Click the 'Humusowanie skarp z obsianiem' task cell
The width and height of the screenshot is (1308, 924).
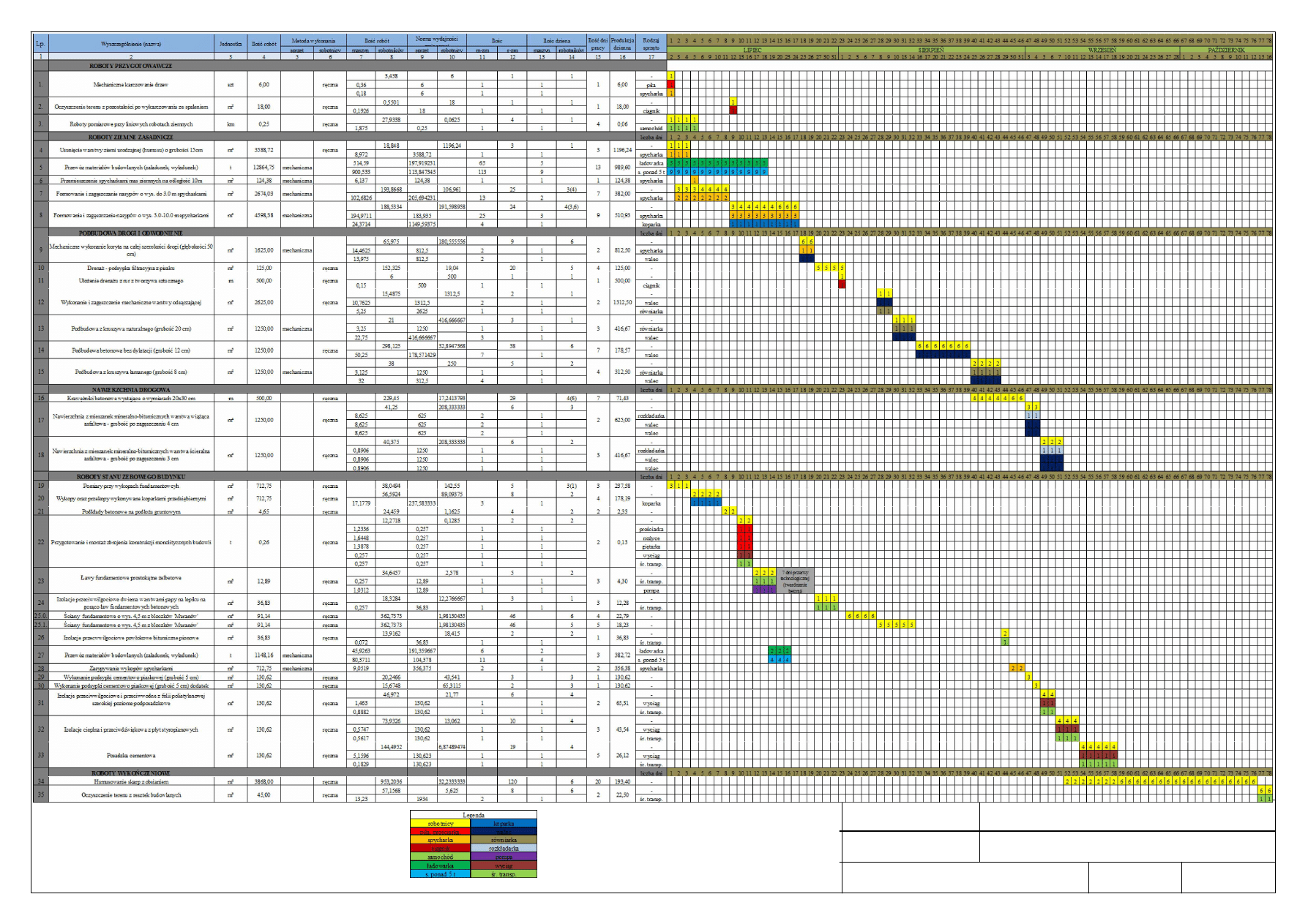pyautogui.click(x=131, y=781)
